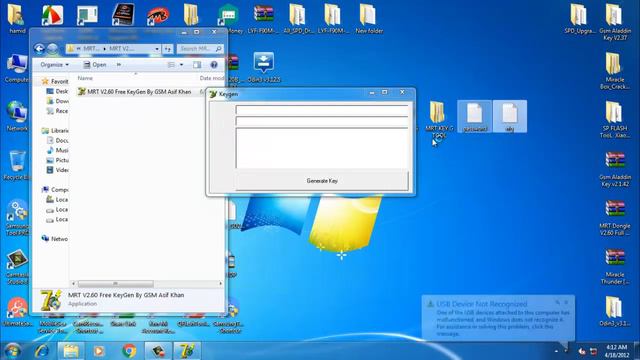Image resolution: width=640 pixels, height=360 pixels.
Task: Click the Computer desktop icon
Action: coord(17,68)
